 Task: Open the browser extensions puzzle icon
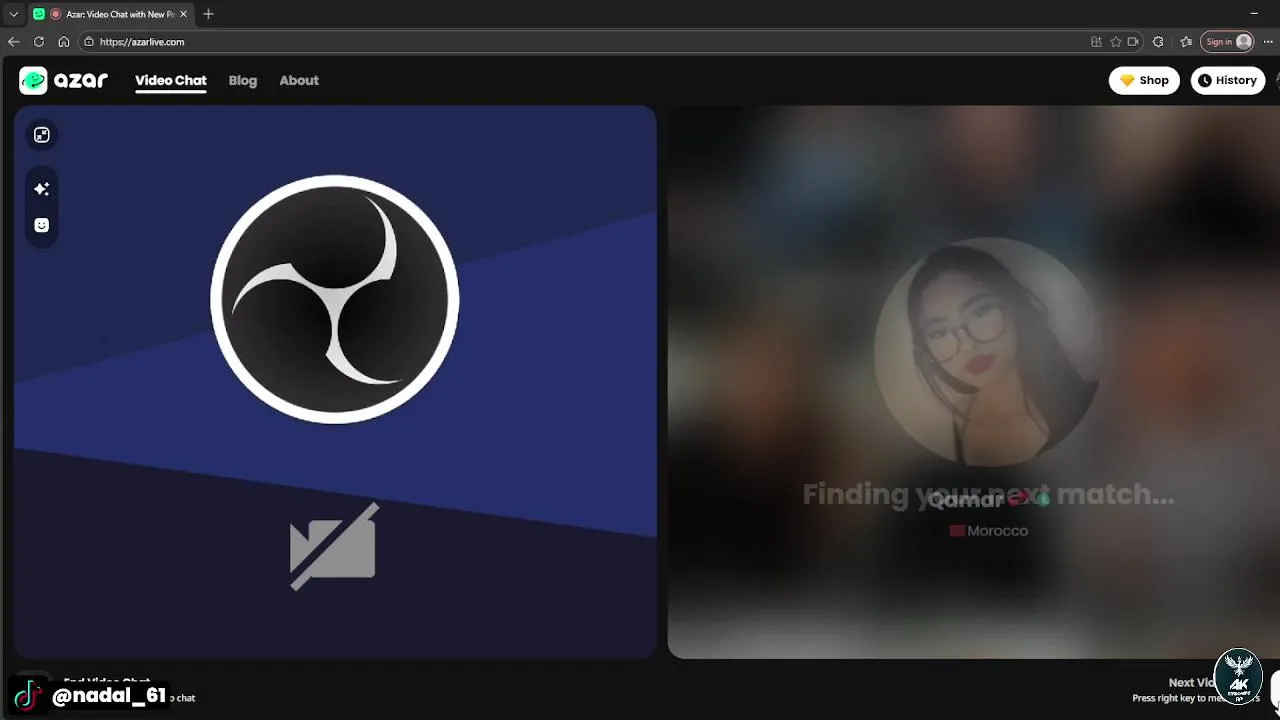coord(1158,42)
